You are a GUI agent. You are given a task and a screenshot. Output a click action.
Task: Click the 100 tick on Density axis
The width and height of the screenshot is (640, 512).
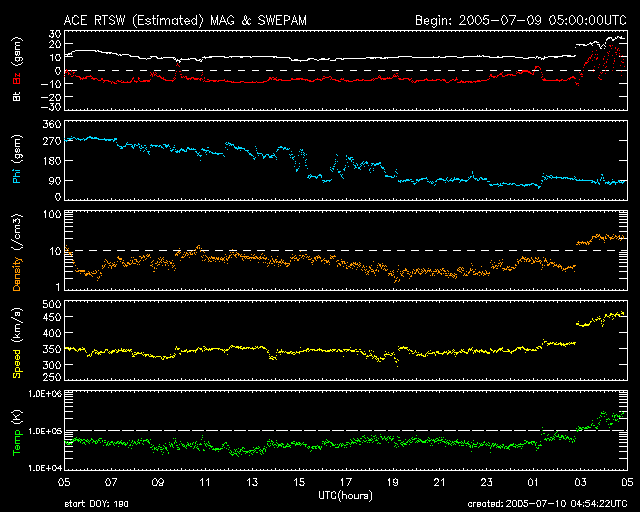click(x=51, y=214)
